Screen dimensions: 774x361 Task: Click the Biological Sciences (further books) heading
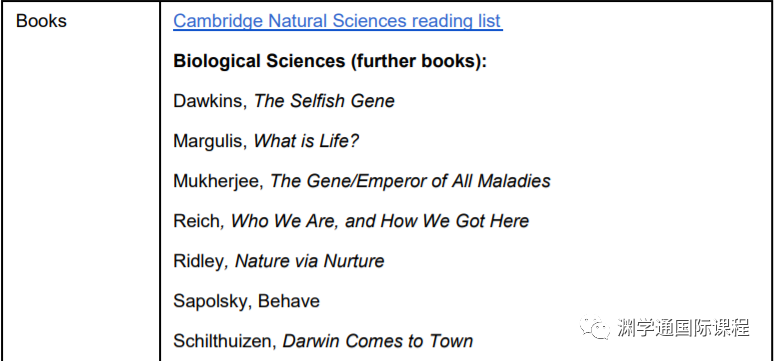[330, 61]
